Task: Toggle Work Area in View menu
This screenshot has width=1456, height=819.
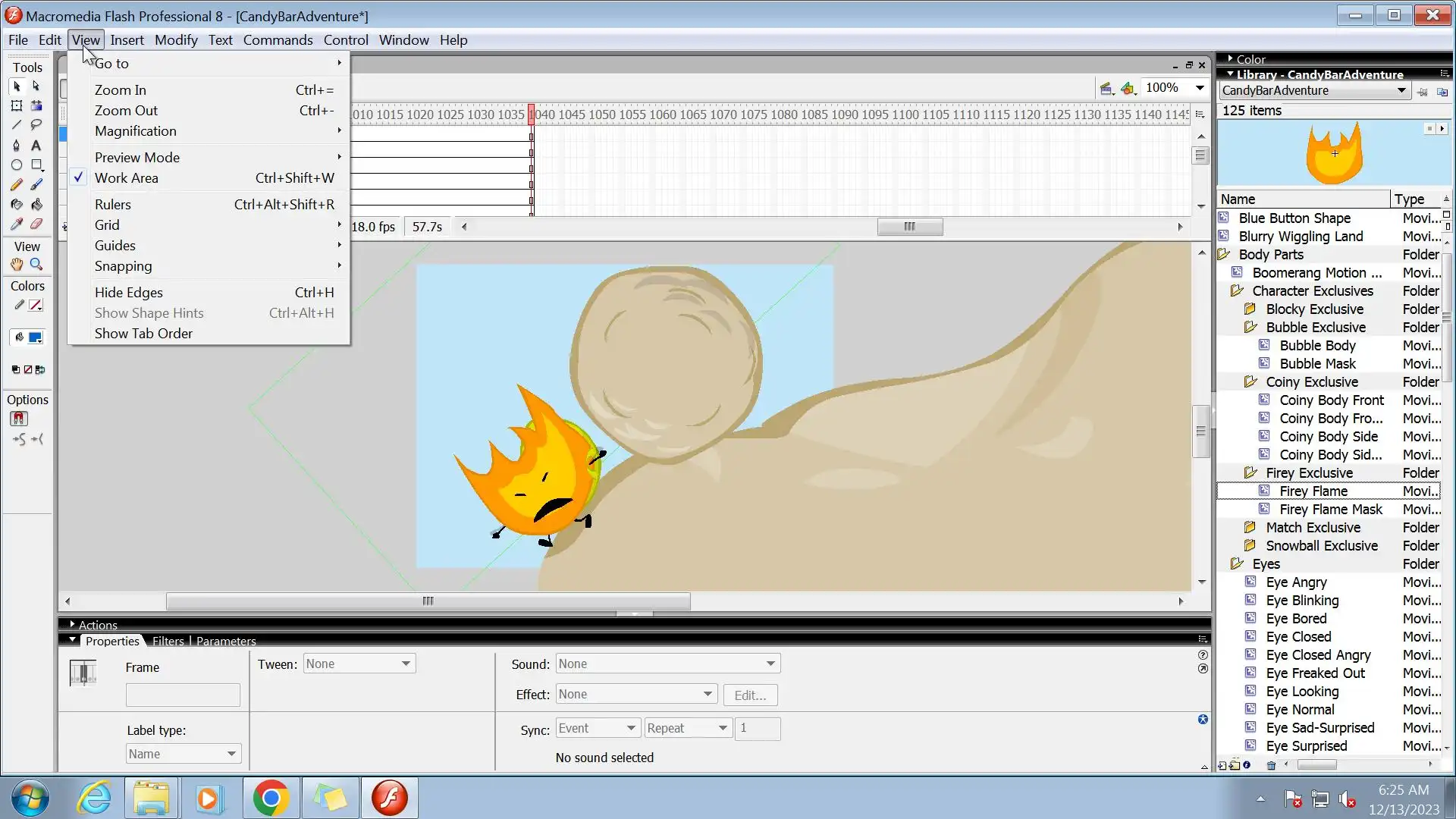Action: 127,178
